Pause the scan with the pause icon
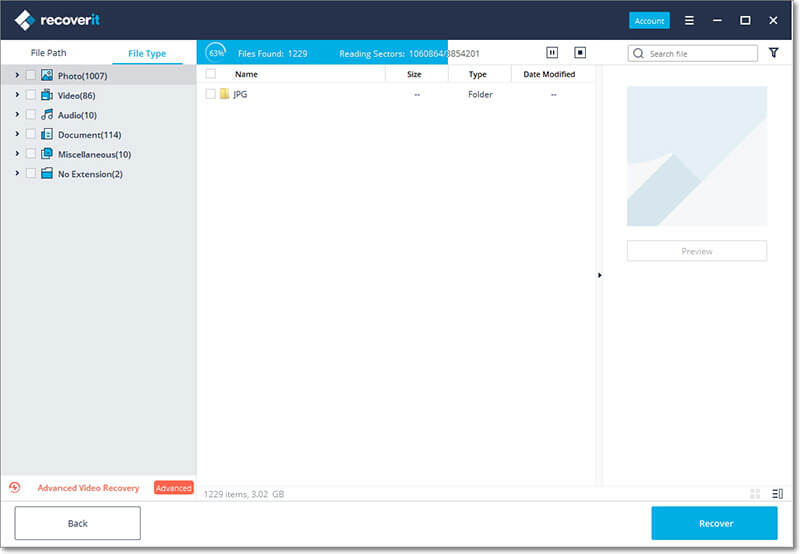 coord(552,53)
